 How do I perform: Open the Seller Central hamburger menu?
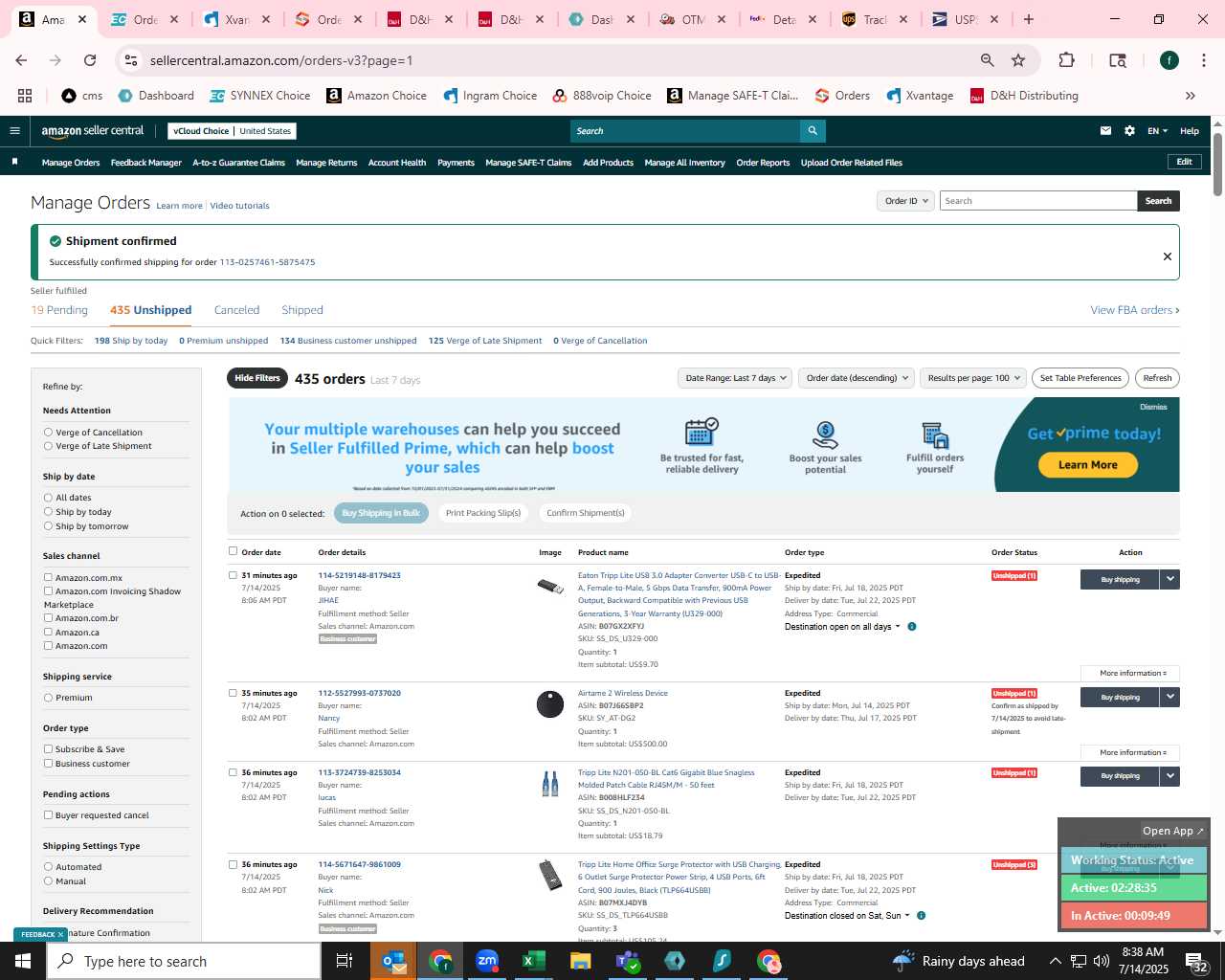click(x=14, y=131)
